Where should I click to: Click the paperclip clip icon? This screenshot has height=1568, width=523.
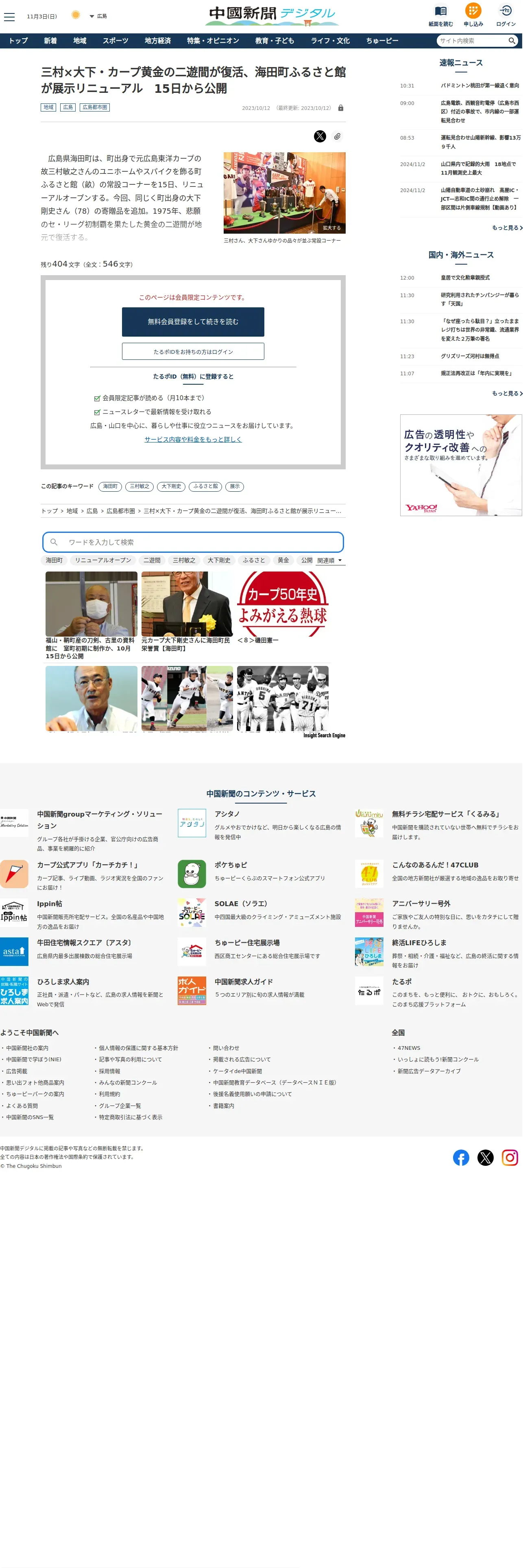(337, 136)
